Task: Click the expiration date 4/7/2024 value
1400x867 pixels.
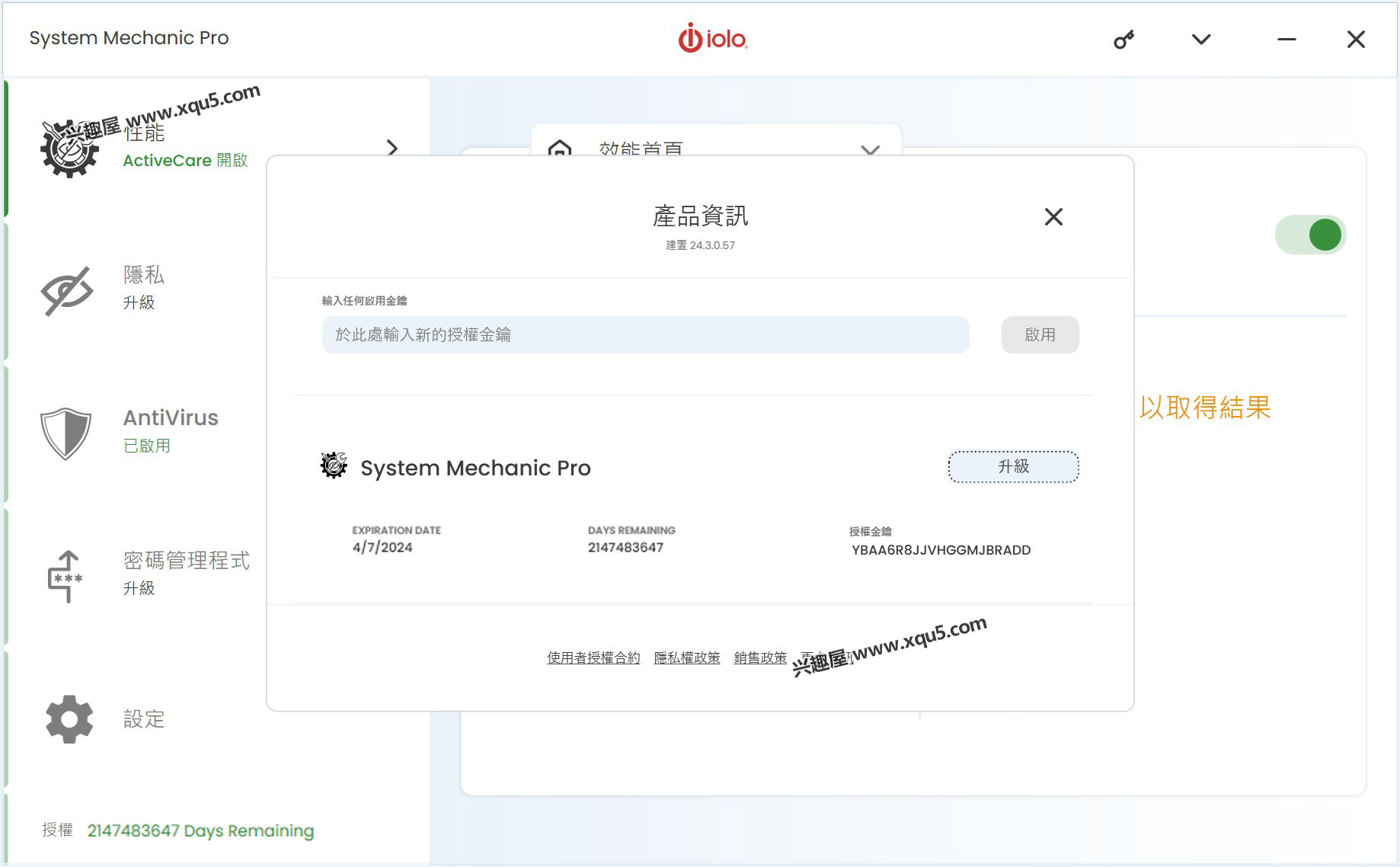Action: click(x=382, y=547)
